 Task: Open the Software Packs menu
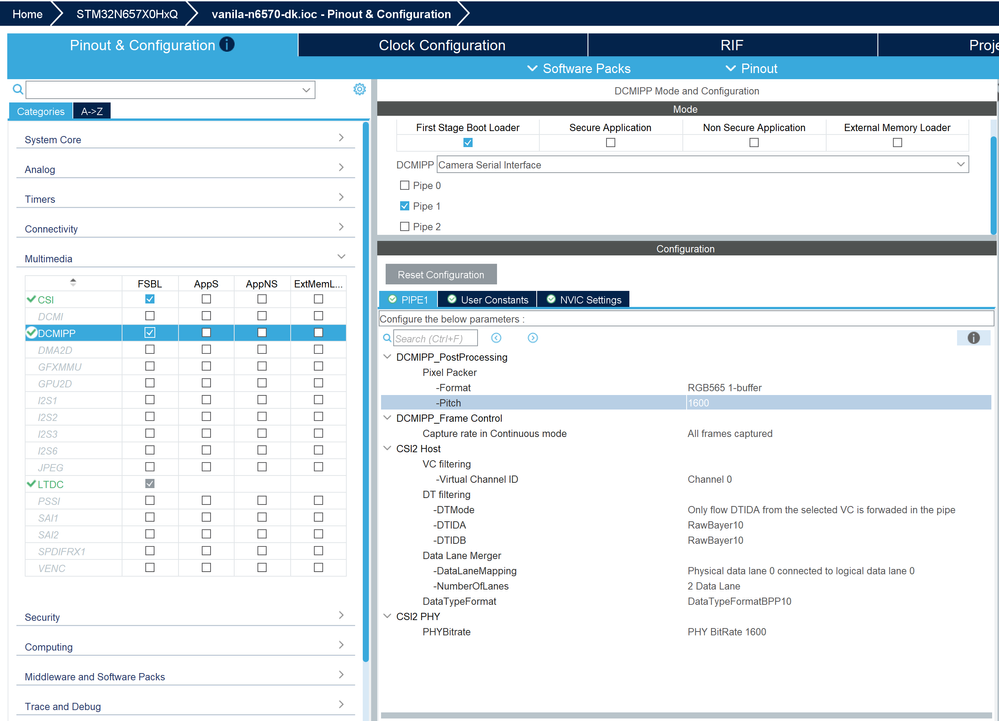coord(578,68)
